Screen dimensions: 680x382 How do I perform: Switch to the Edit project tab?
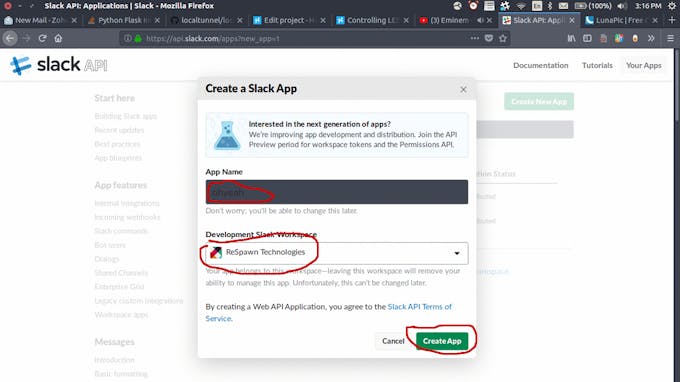coord(289,20)
